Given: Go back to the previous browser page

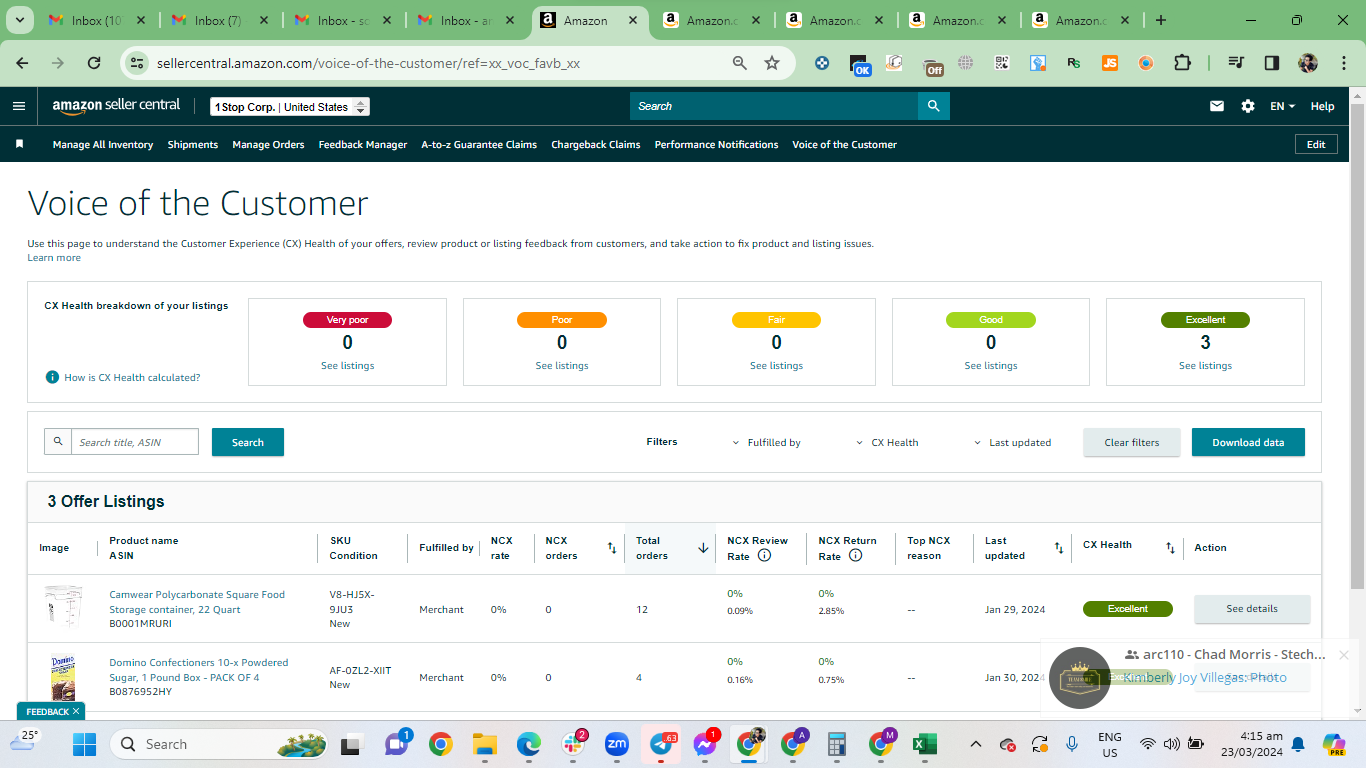Looking at the screenshot, I should (x=22, y=63).
